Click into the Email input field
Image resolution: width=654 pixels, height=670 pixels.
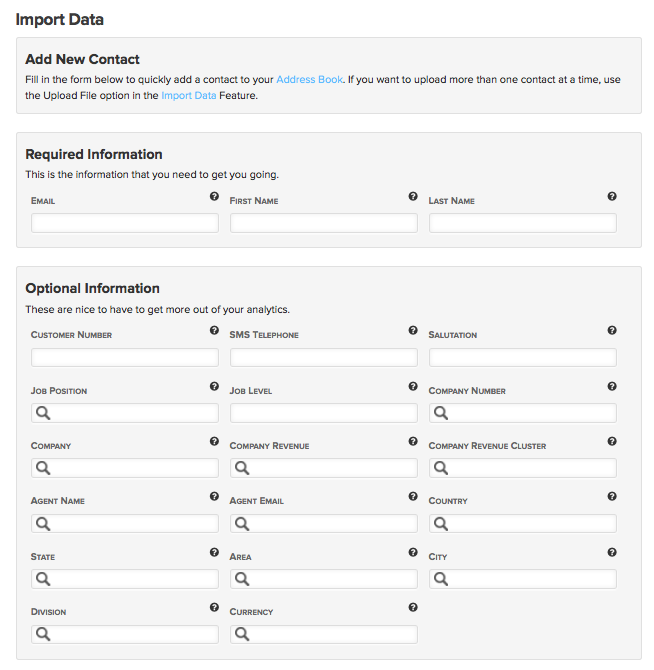pyautogui.click(x=124, y=224)
